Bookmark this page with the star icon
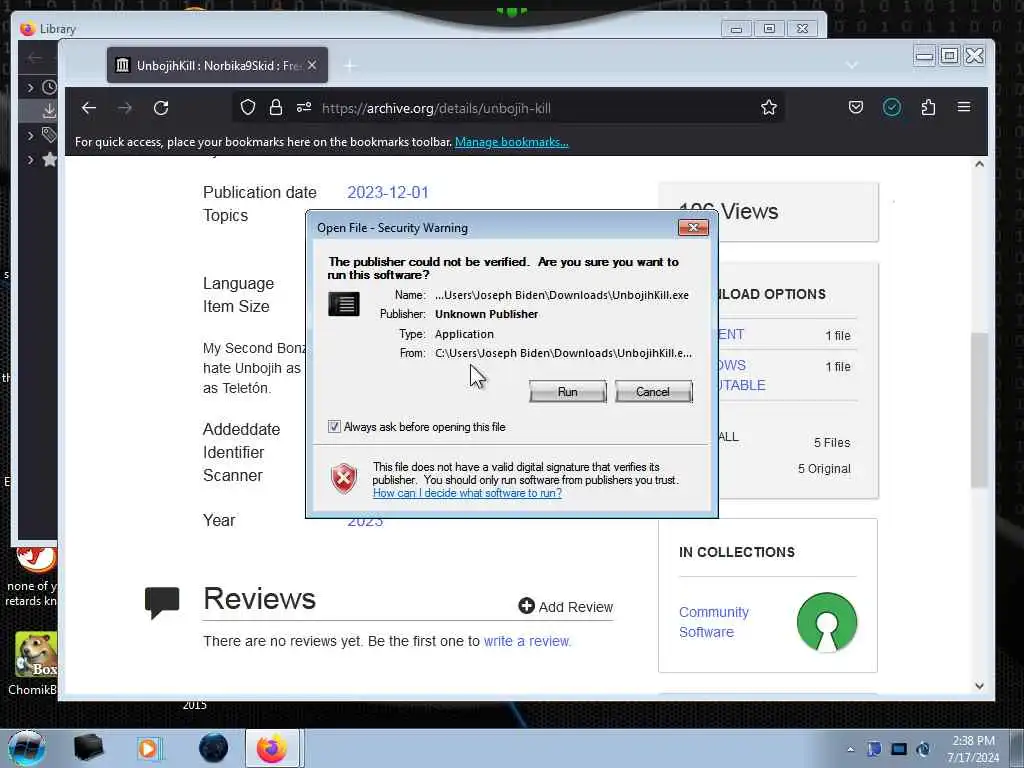1024x768 pixels. tap(769, 107)
